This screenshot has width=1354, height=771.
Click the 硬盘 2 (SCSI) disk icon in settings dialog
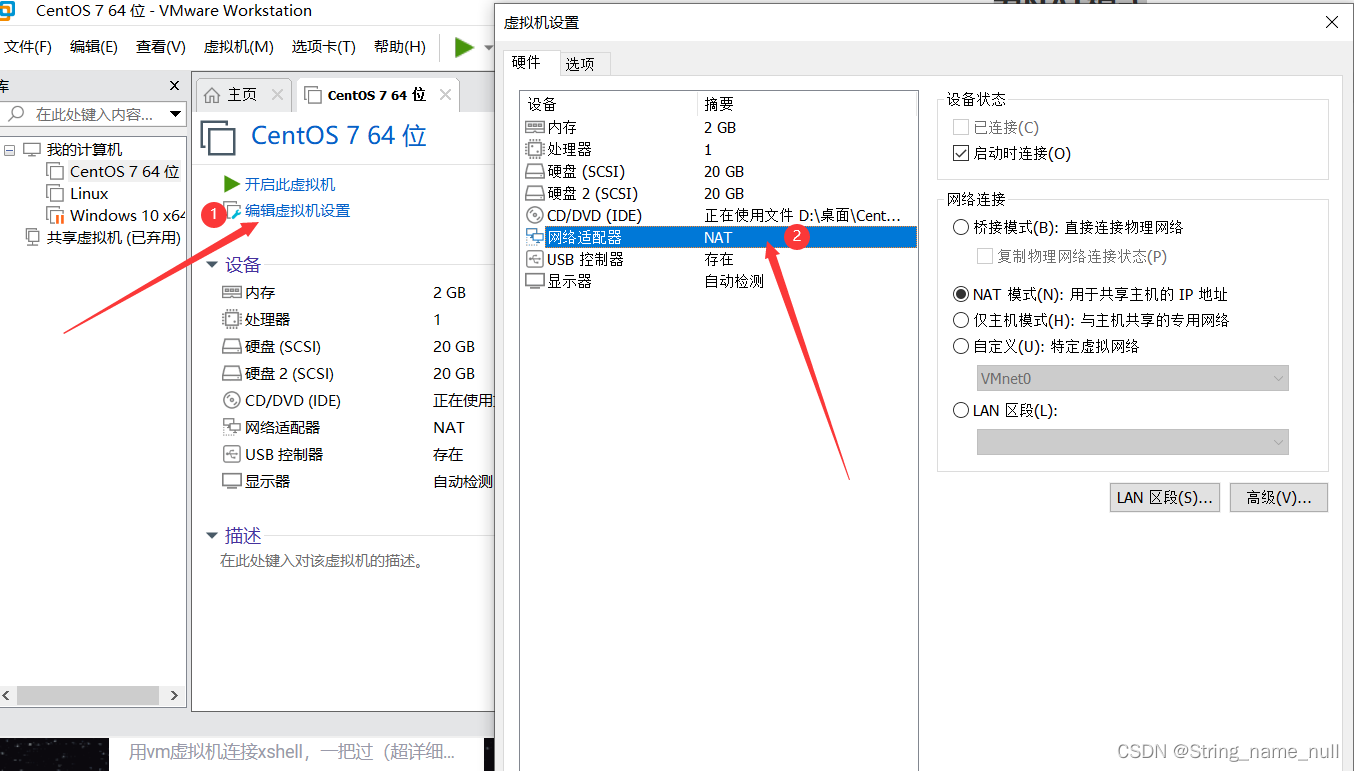point(535,194)
